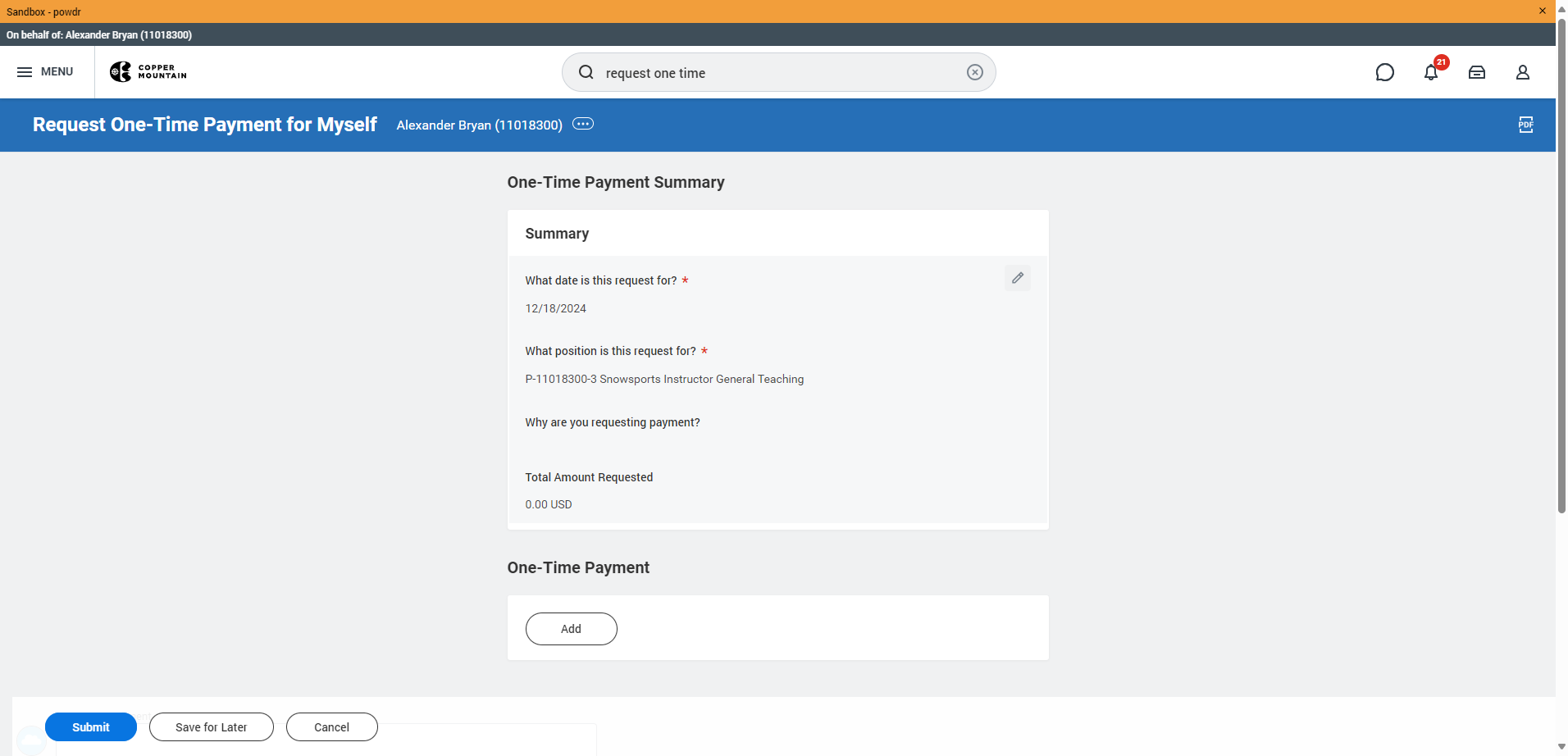Screen dimensions: 1568x756
Task: Open the main MENU hamburger icon
Action: pos(25,72)
